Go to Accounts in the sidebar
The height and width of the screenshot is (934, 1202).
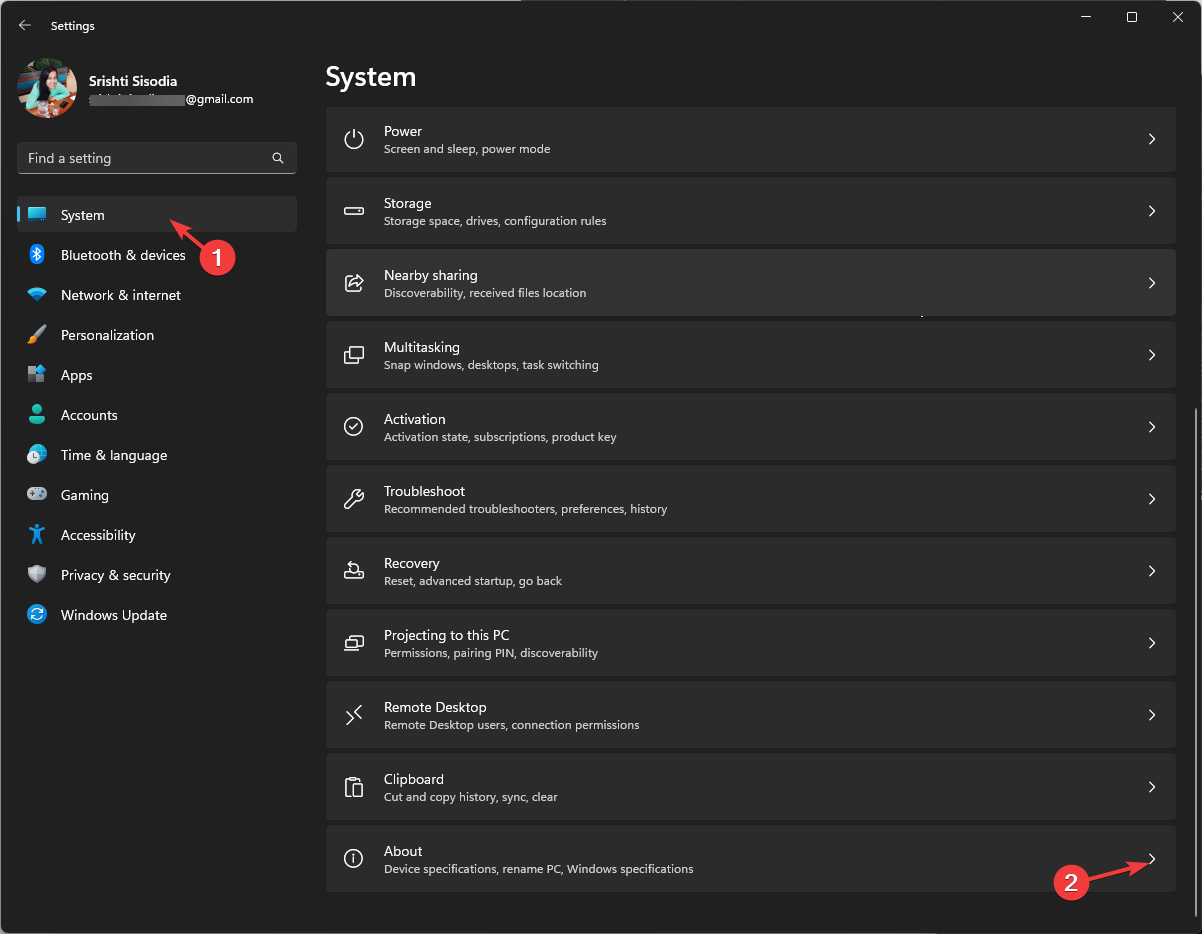pyautogui.click(x=89, y=415)
